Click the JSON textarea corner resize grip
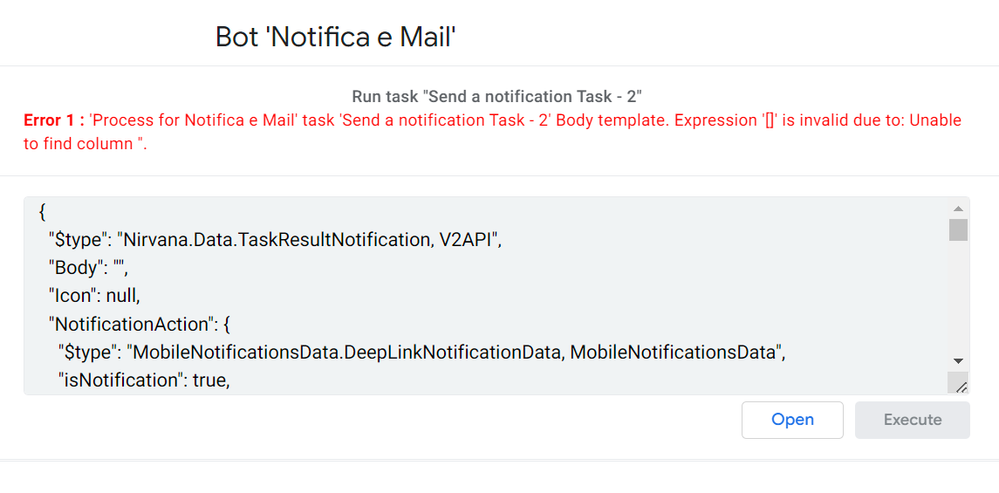The image size is (999, 493). pos(961,385)
